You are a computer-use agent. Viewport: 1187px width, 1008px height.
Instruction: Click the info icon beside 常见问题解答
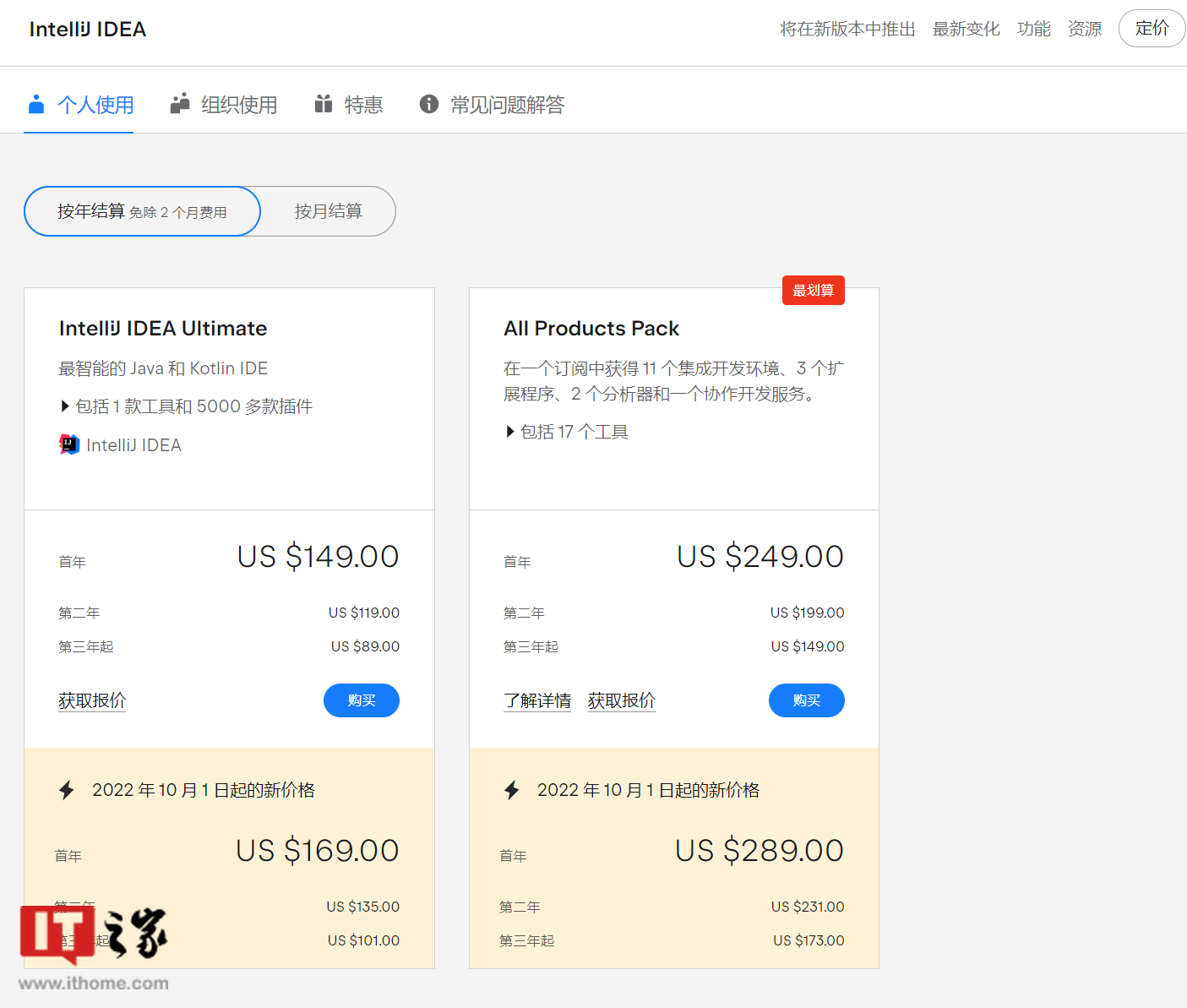(429, 104)
